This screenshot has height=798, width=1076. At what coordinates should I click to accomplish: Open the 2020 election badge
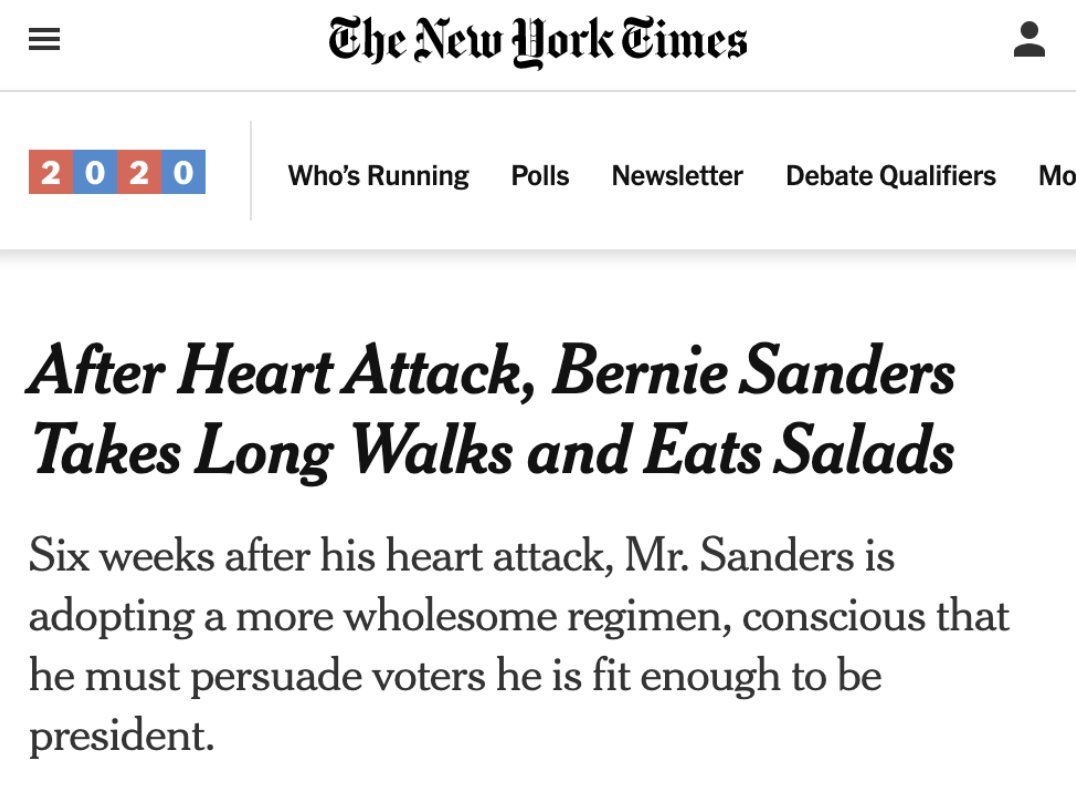tap(117, 172)
